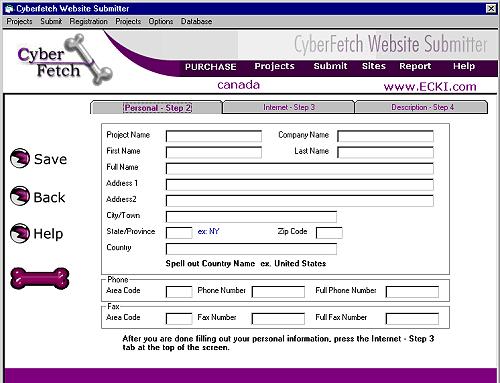Focus the Phone Number field

click(278, 292)
